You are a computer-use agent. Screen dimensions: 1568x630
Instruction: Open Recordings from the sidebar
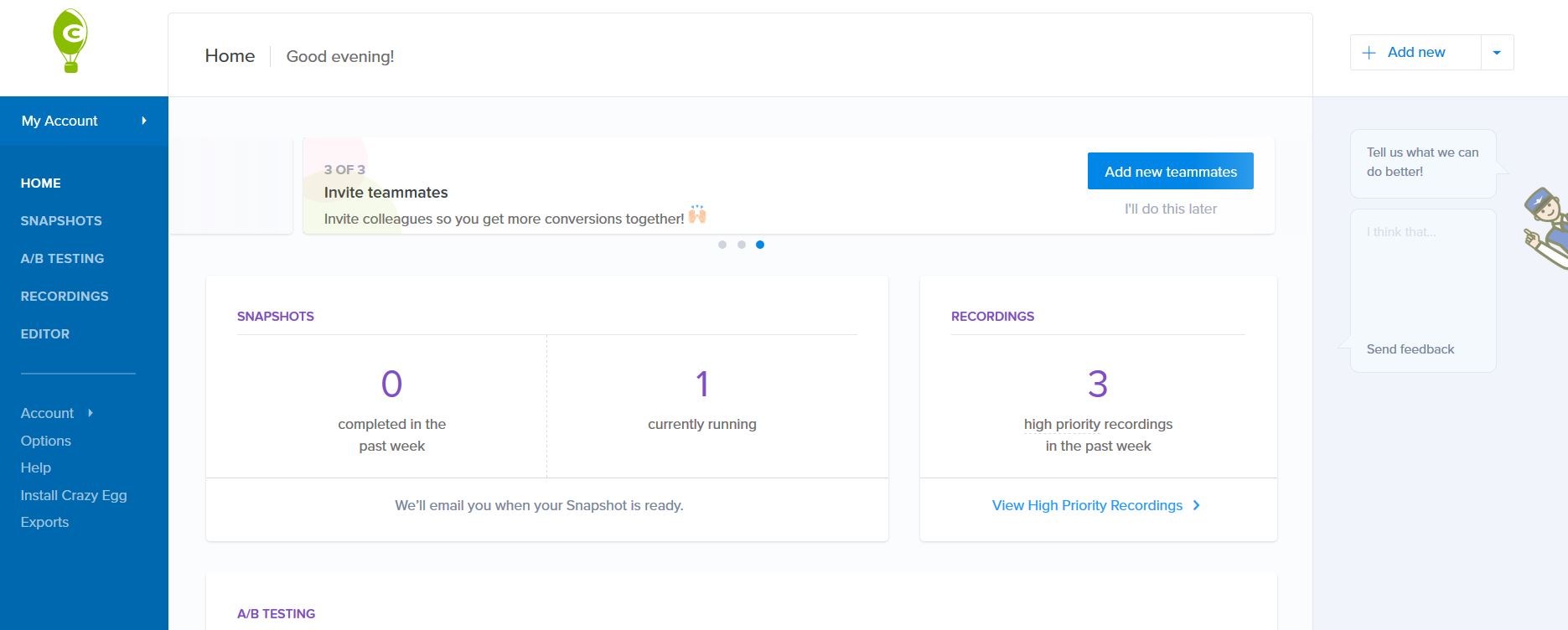point(65,296)
